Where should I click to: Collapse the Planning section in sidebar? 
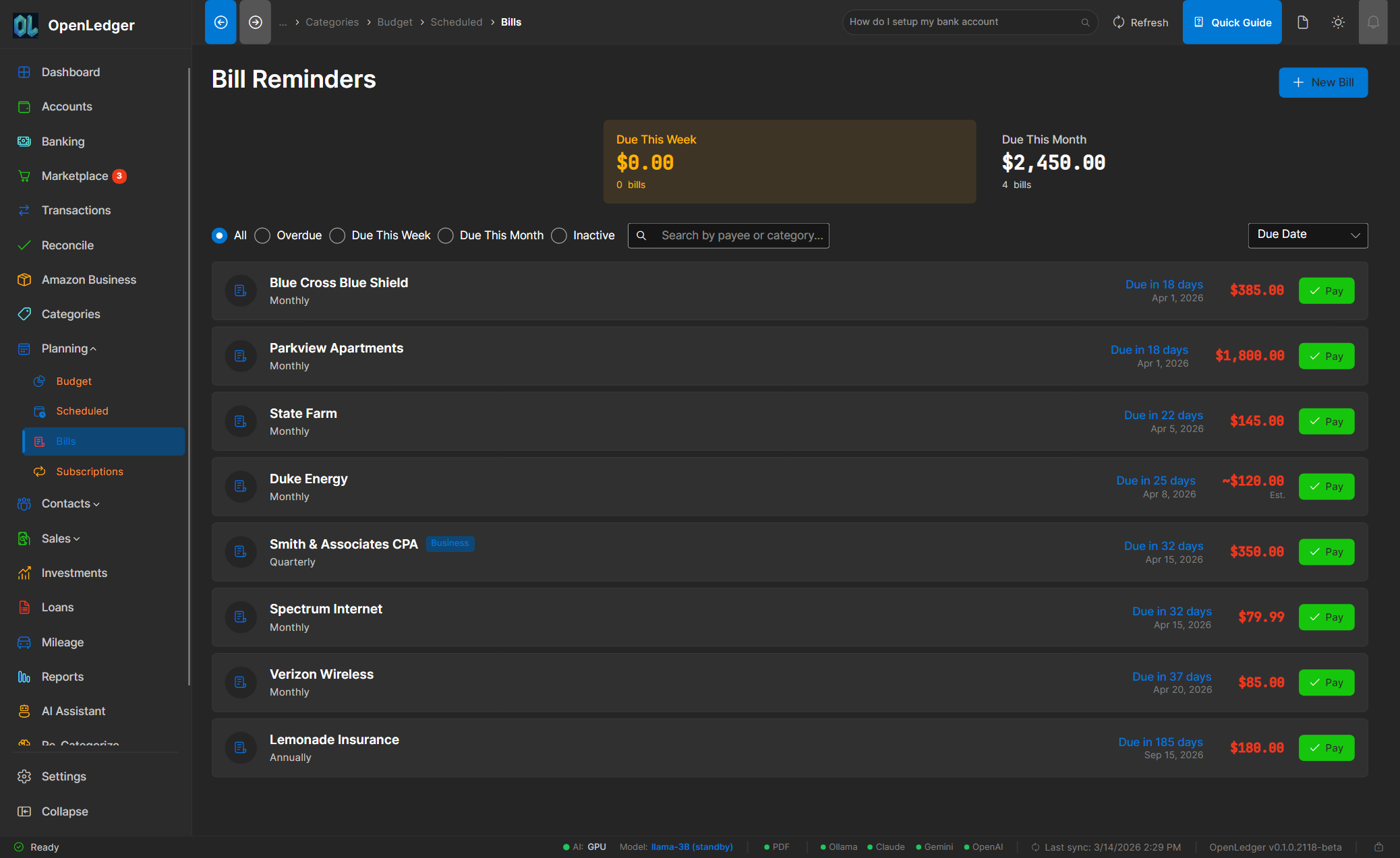(65, 348)
